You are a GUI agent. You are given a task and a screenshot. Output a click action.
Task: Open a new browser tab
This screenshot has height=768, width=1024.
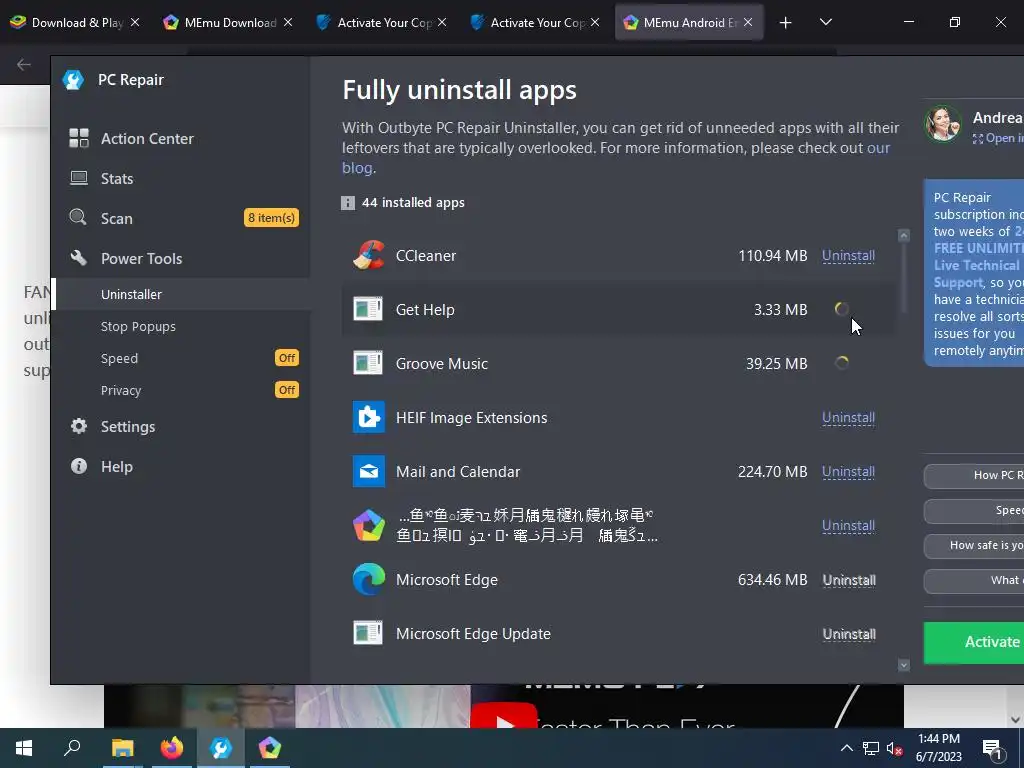click(786, 23)
